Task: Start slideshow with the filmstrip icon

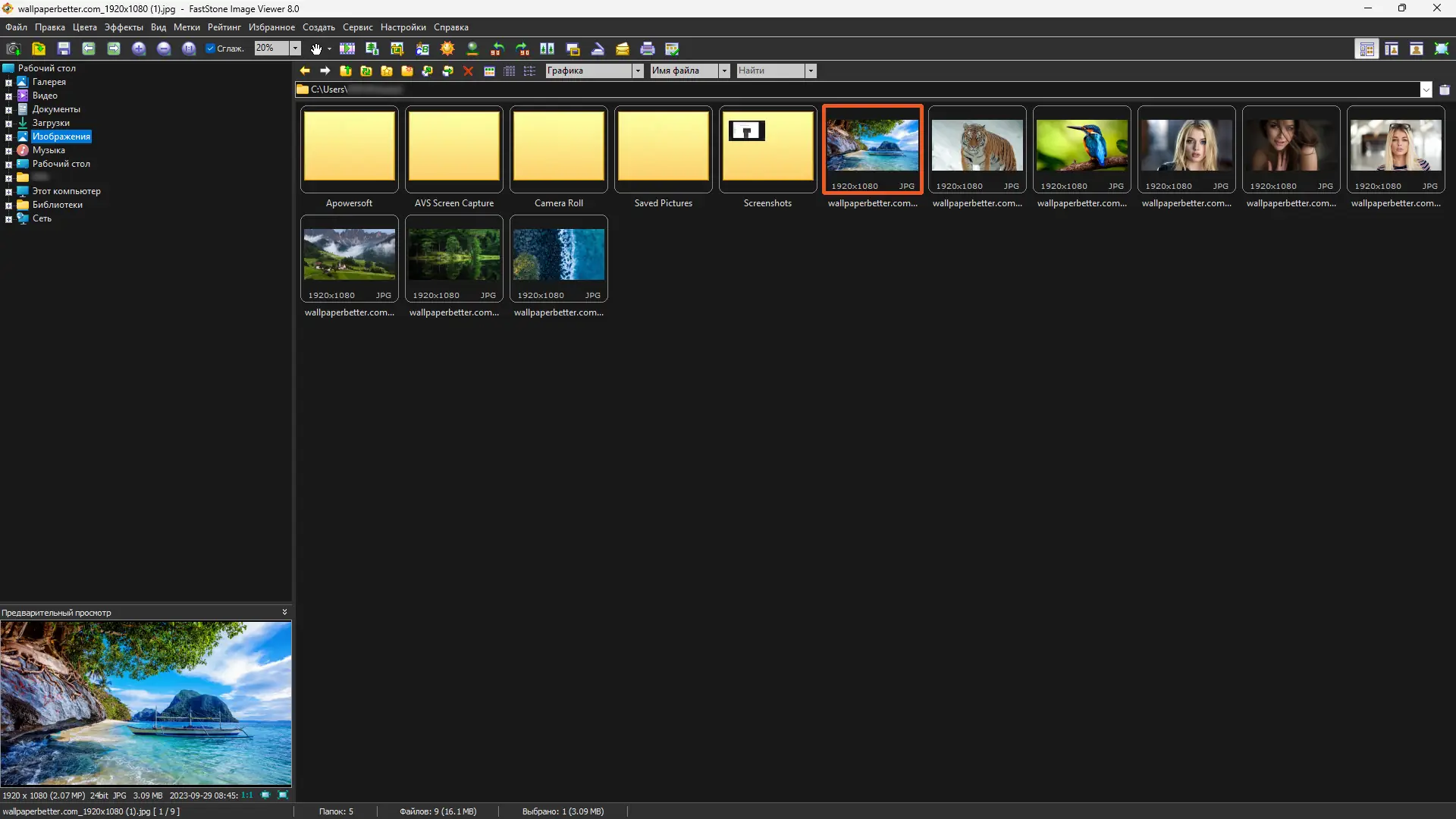Action: pos(347,49)
